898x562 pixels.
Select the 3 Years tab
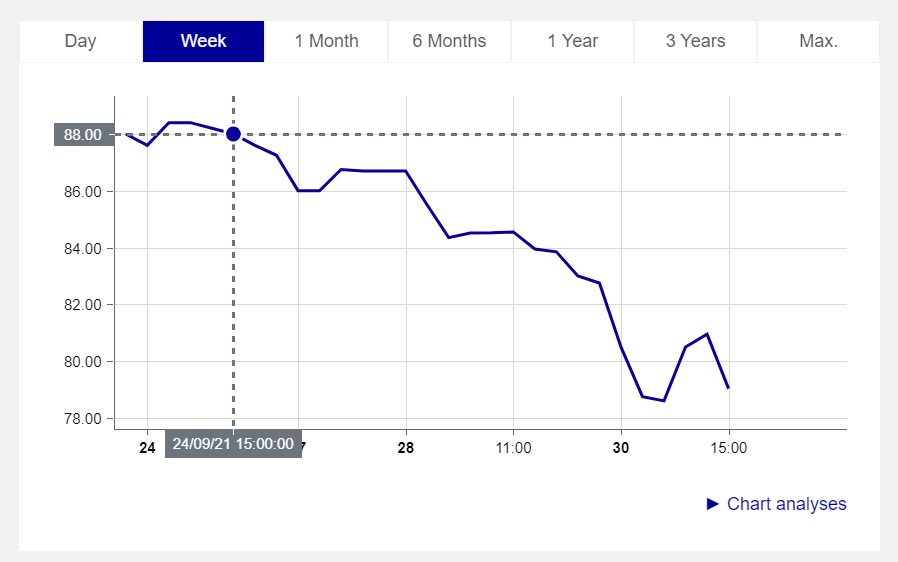[695, 41]
